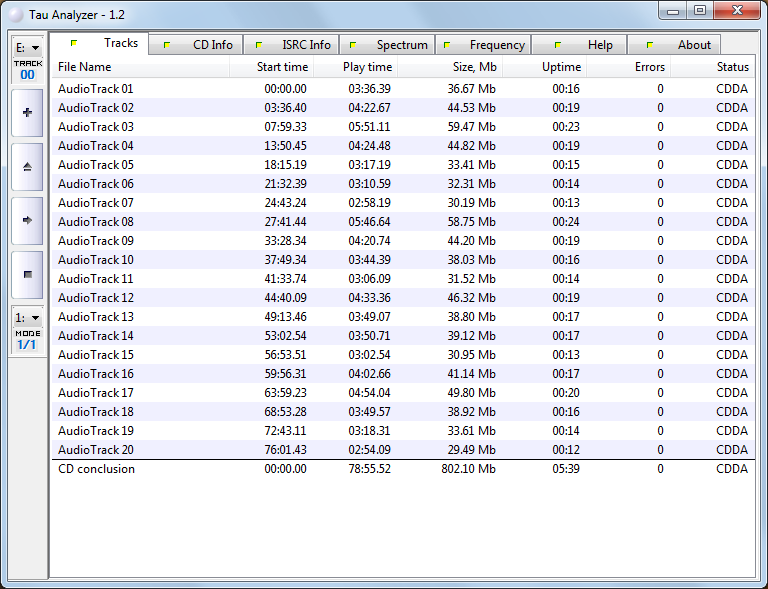Viewport: 768px width, 589px height.
Task: Open the 1: mode dropdown
Action: coord(27,317)
